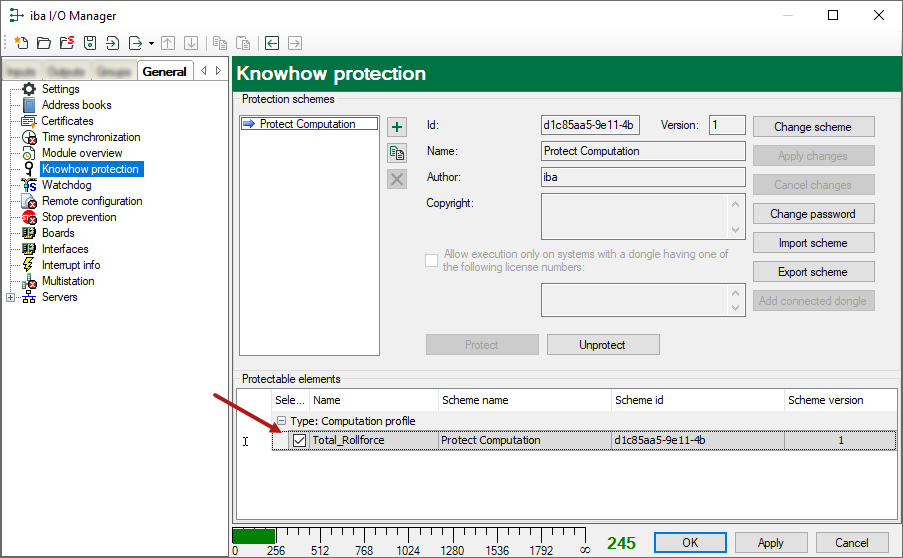
Task: Navigate forward with the right arrow icon
Action: point(295,43)
